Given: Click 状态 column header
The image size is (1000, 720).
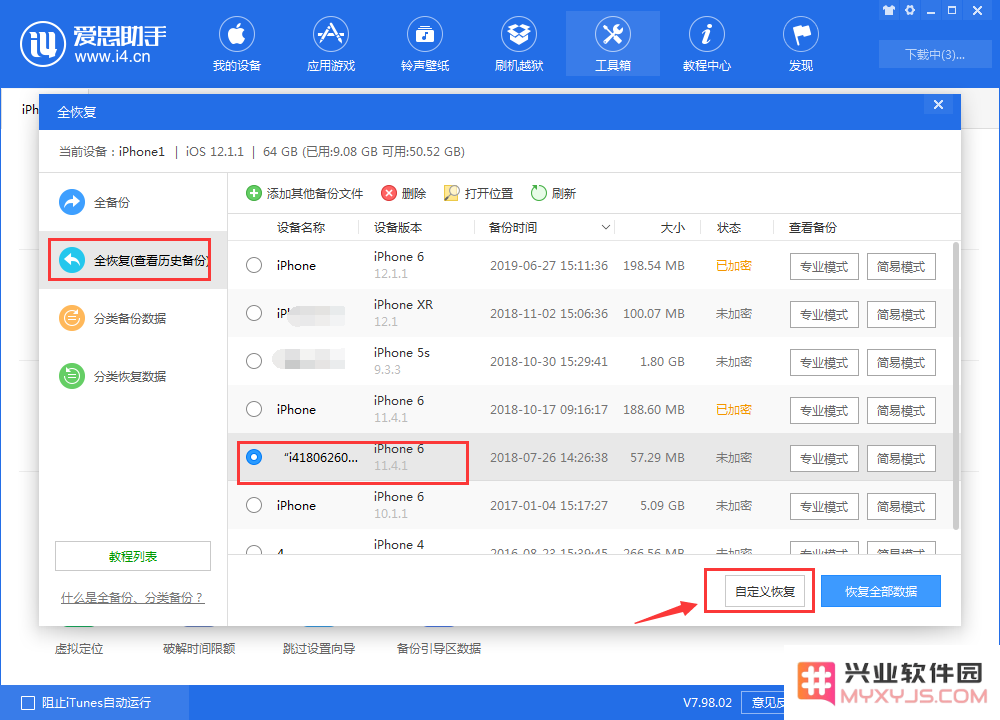Looking at the screenshot, I should (x=728, y=228).
